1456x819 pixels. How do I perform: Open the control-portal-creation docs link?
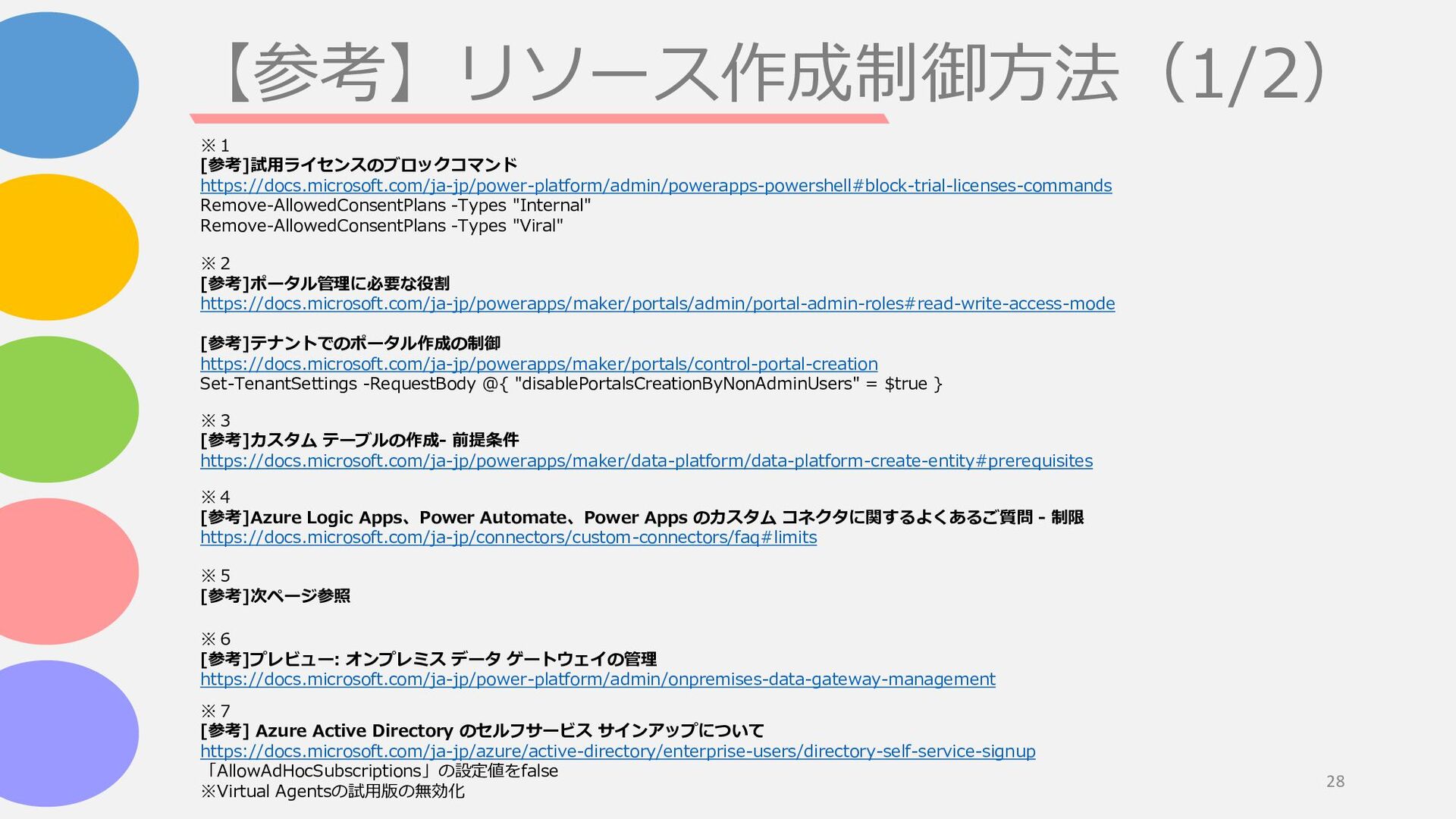(x=539, y=364)
